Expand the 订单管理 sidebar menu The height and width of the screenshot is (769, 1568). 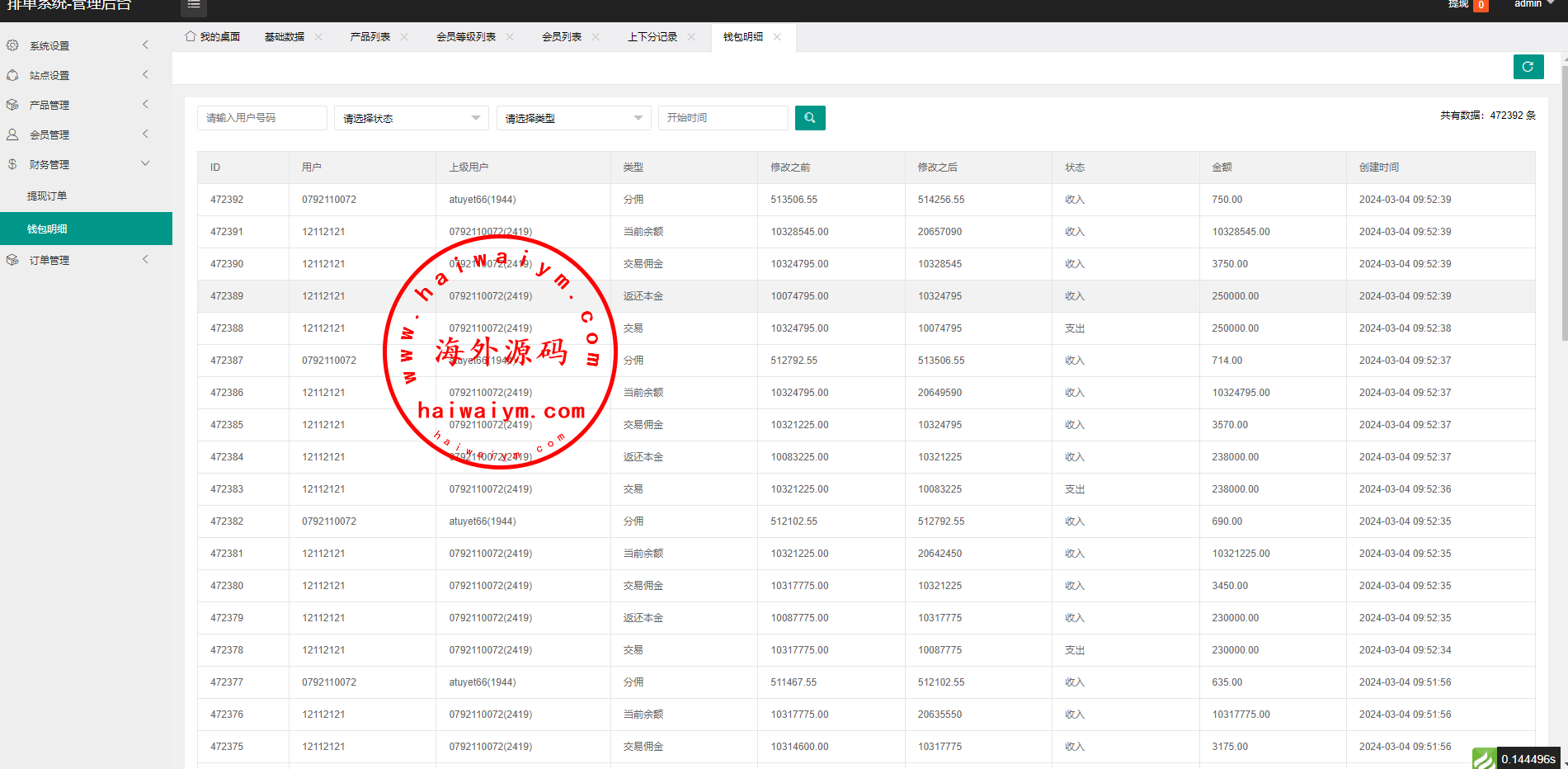coord(145,259)
